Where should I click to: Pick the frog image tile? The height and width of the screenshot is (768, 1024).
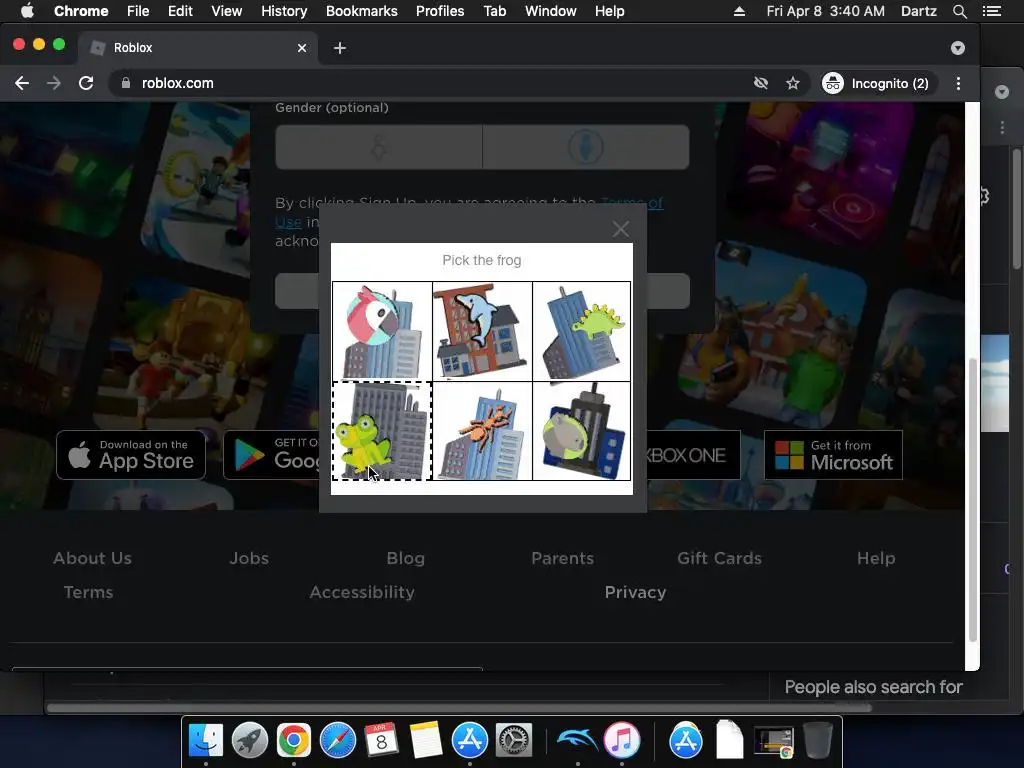[x=382, y=431]
